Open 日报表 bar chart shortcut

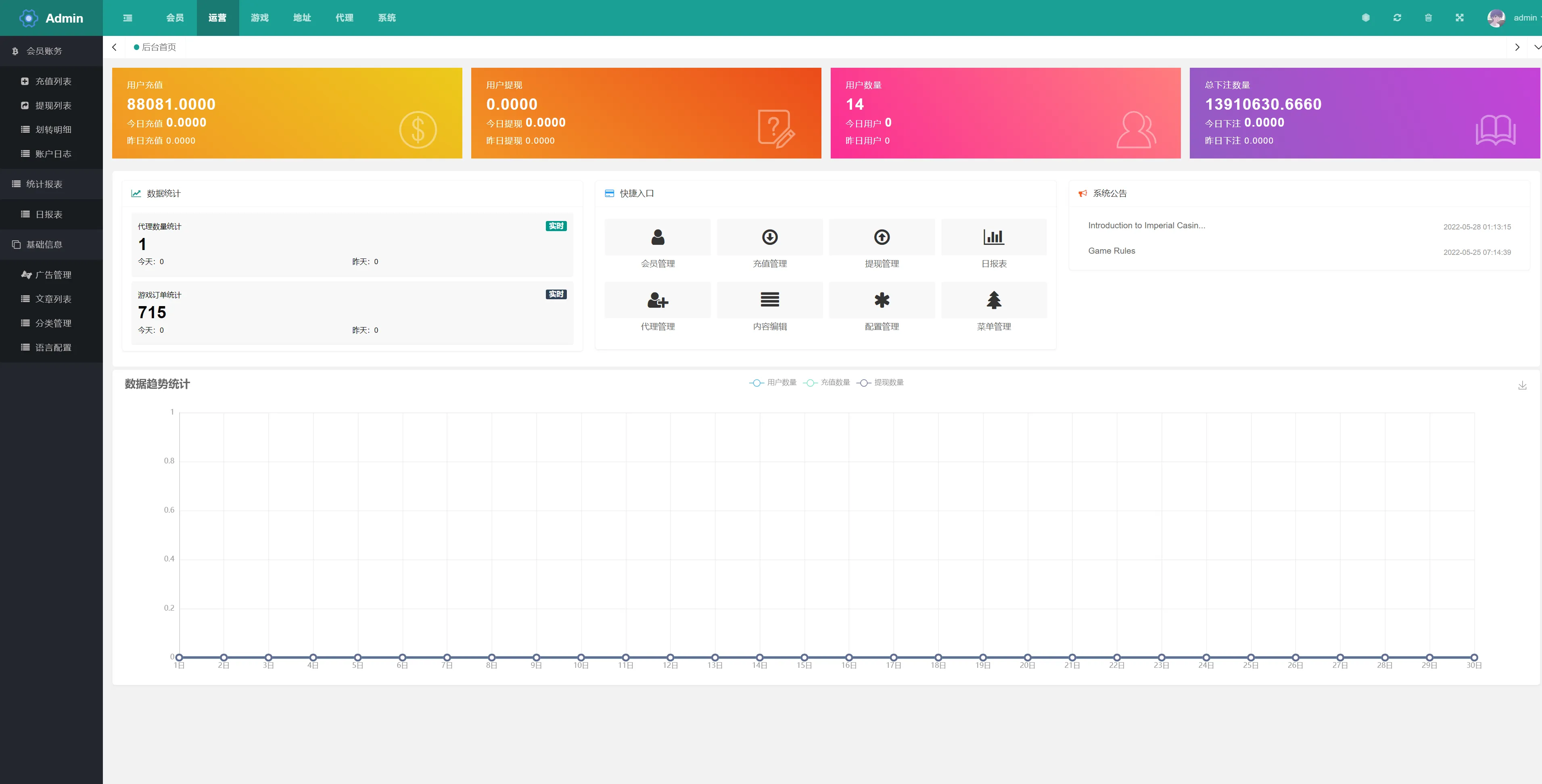tap(994, 238)
